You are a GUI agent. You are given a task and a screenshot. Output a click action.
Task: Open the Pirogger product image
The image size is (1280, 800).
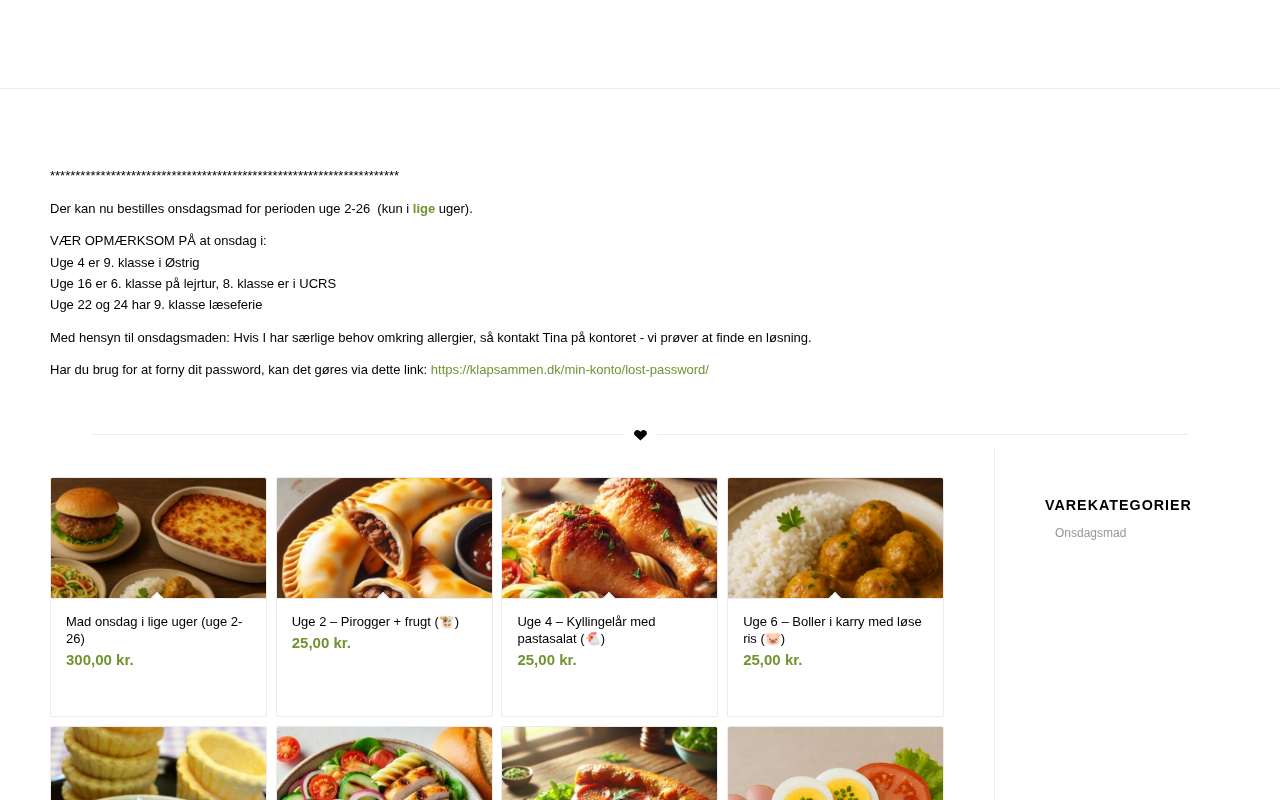(x=384, y=538)
